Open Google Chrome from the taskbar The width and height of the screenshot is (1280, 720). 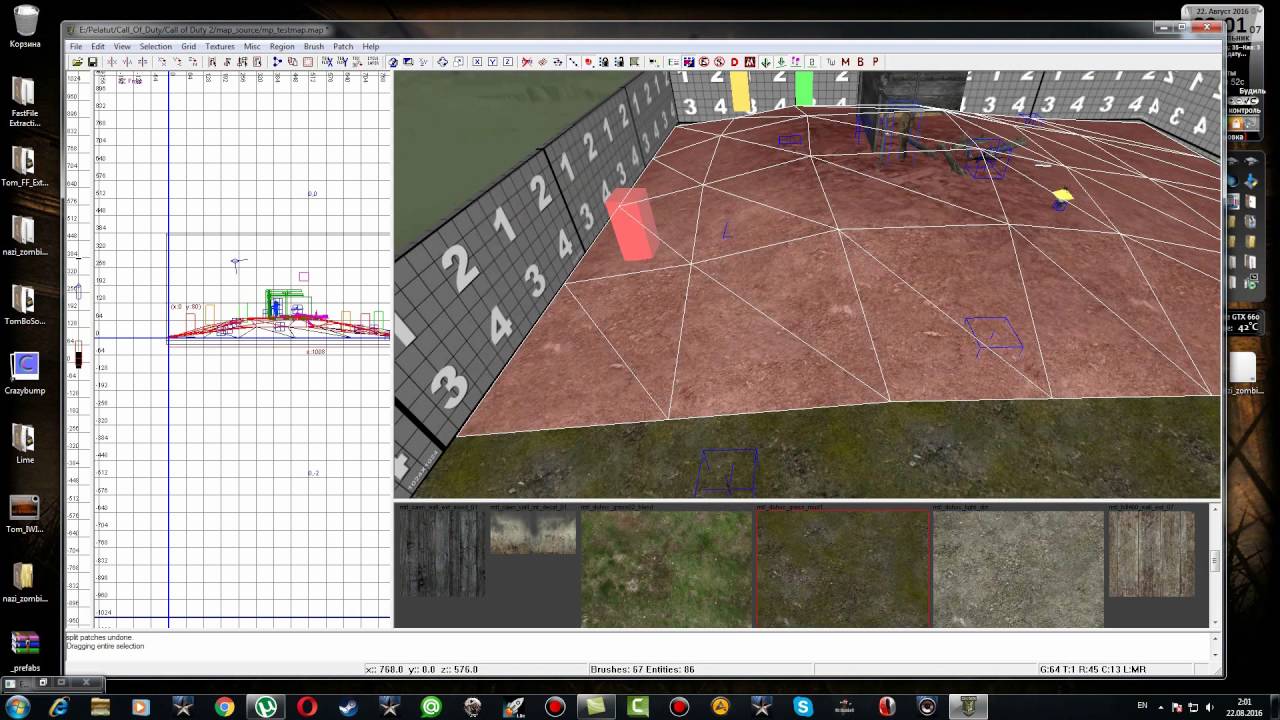pyautogui.click(x=223, y=707)
